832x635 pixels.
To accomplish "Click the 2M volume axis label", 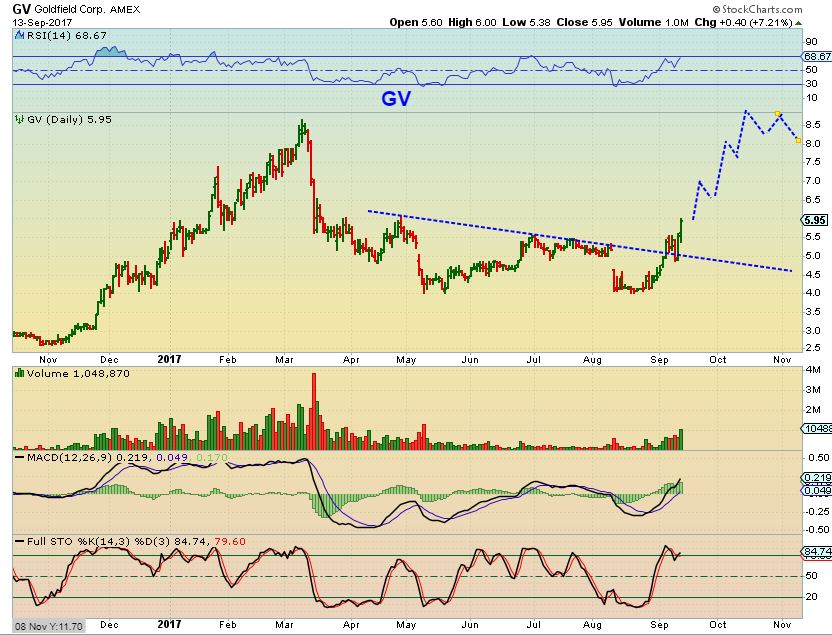I will [813, 410].
